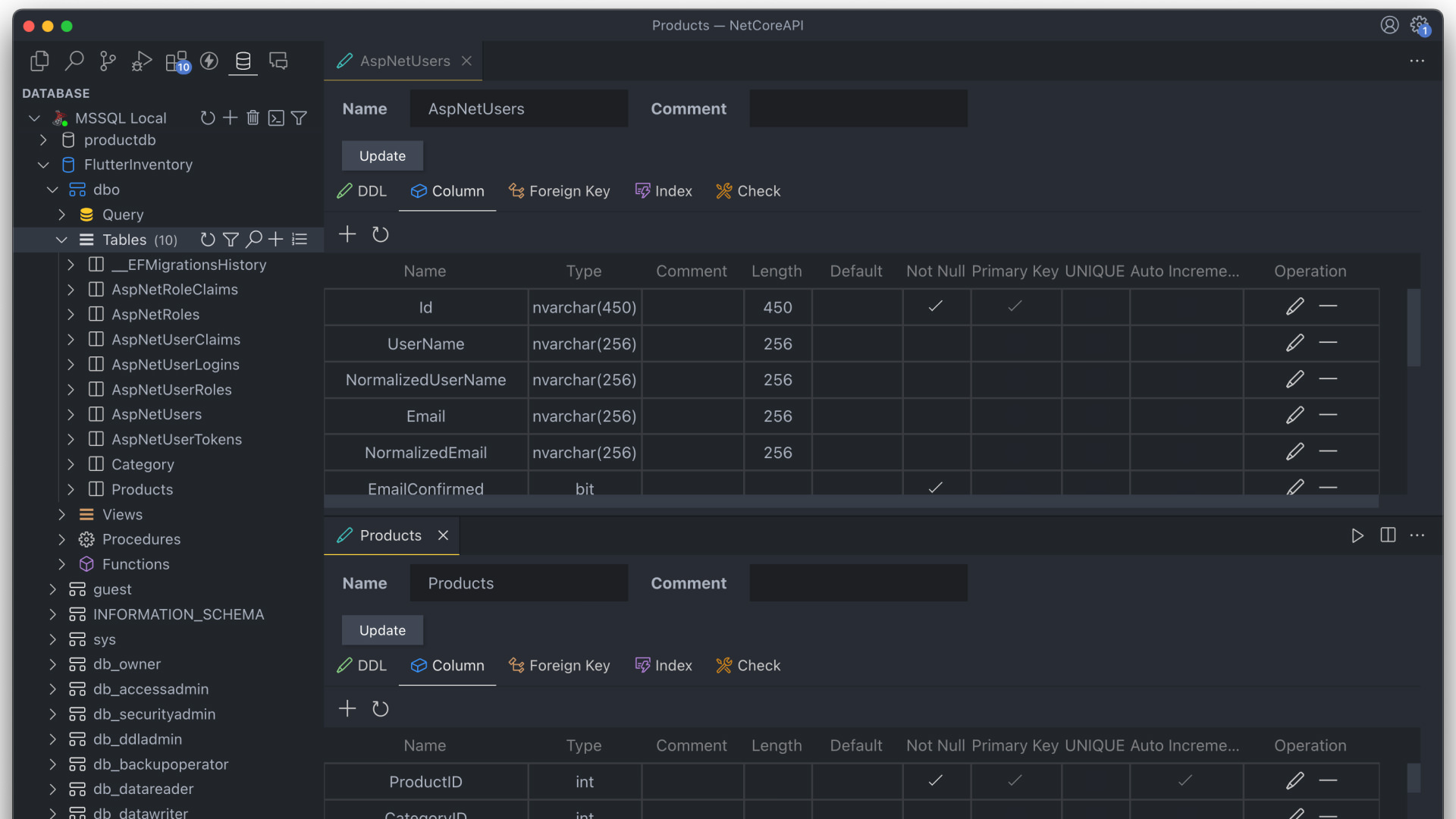Click Update button in Products panel
This screenshot has height=819, width=1456.
click(382, 630)
